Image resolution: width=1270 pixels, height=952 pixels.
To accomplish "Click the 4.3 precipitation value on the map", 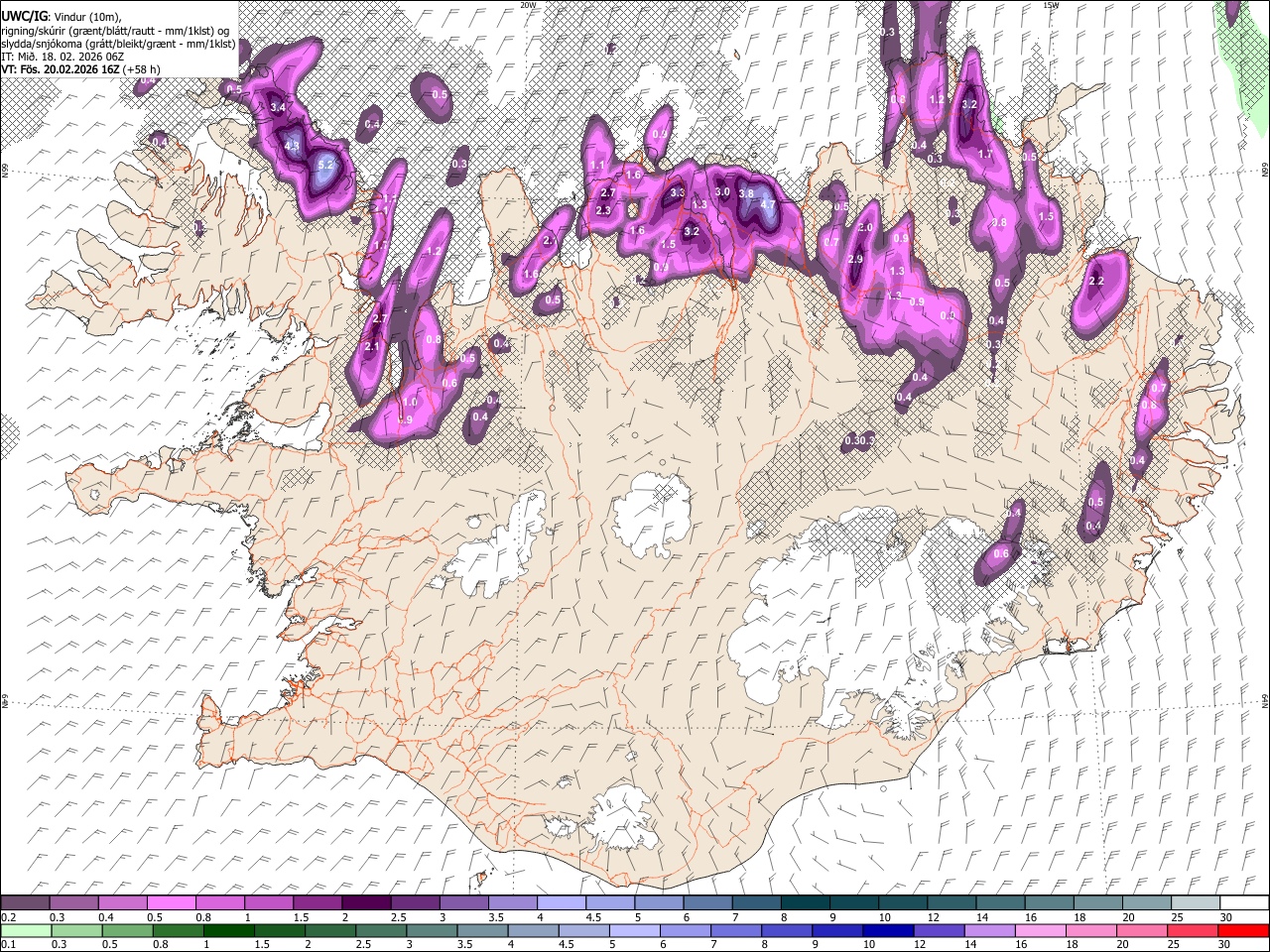I will [292, 146].
